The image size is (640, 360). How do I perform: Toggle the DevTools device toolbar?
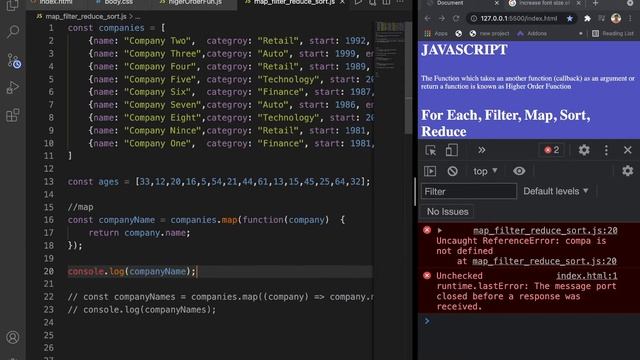pyautogui.click(x=451, y=150)
